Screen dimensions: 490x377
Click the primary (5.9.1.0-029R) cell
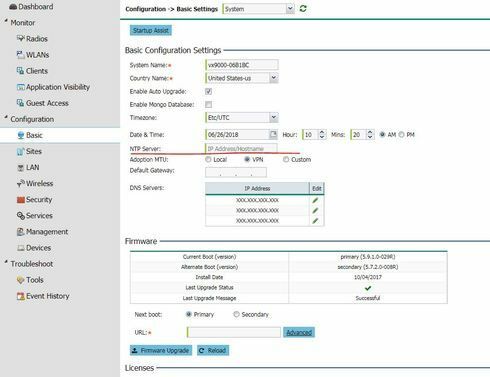tap(368, 257)
